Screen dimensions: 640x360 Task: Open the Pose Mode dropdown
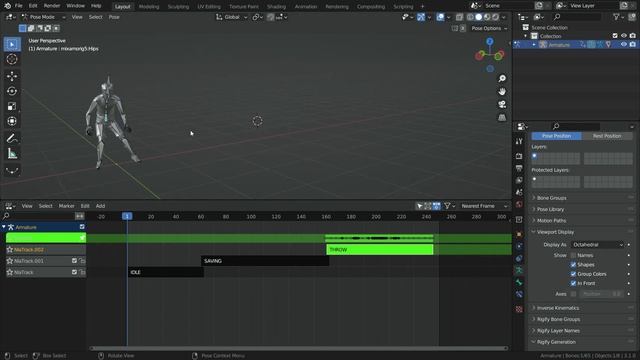point(44,17)
